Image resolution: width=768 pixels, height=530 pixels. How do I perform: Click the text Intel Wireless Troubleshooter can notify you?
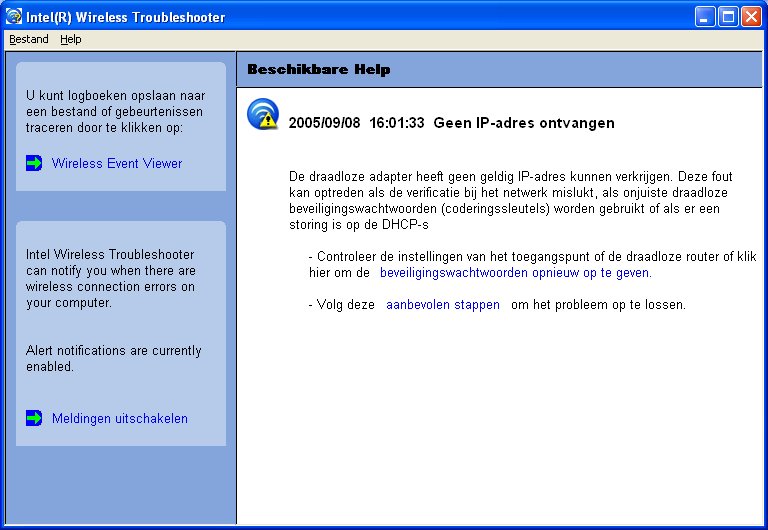[111, 279]
